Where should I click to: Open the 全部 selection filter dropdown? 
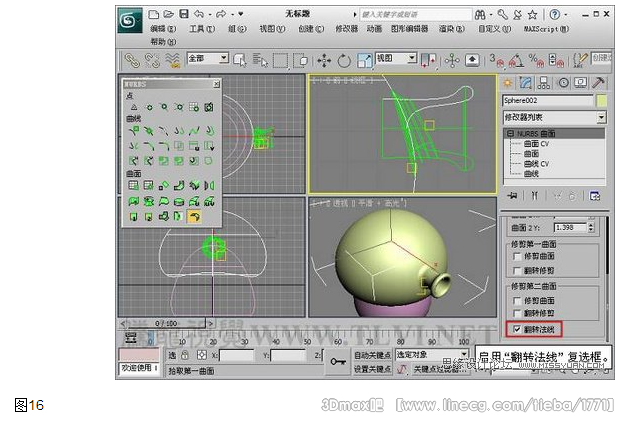tap(223, 58)
